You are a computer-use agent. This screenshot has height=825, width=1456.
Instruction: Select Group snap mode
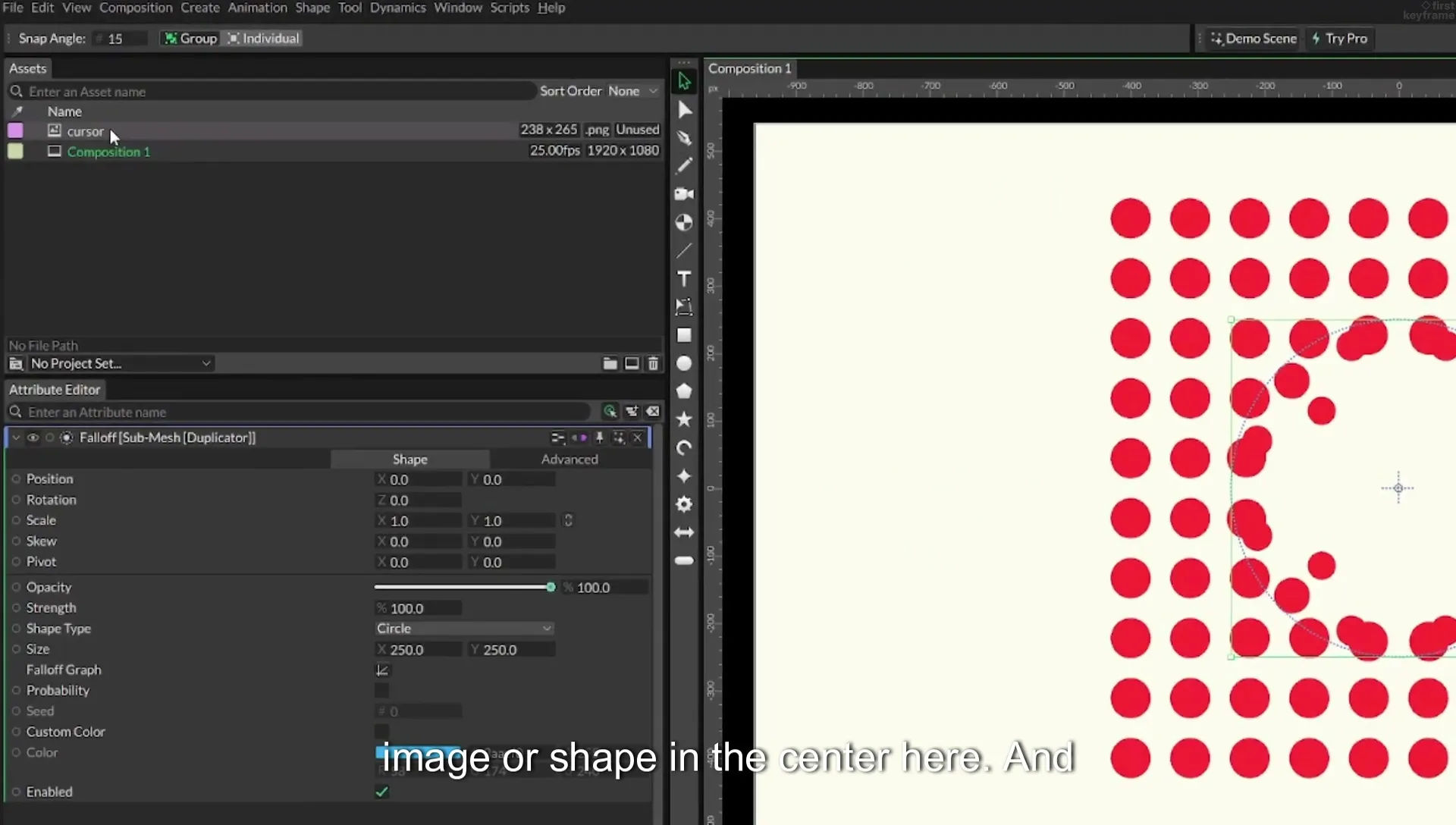pos(191,39)
